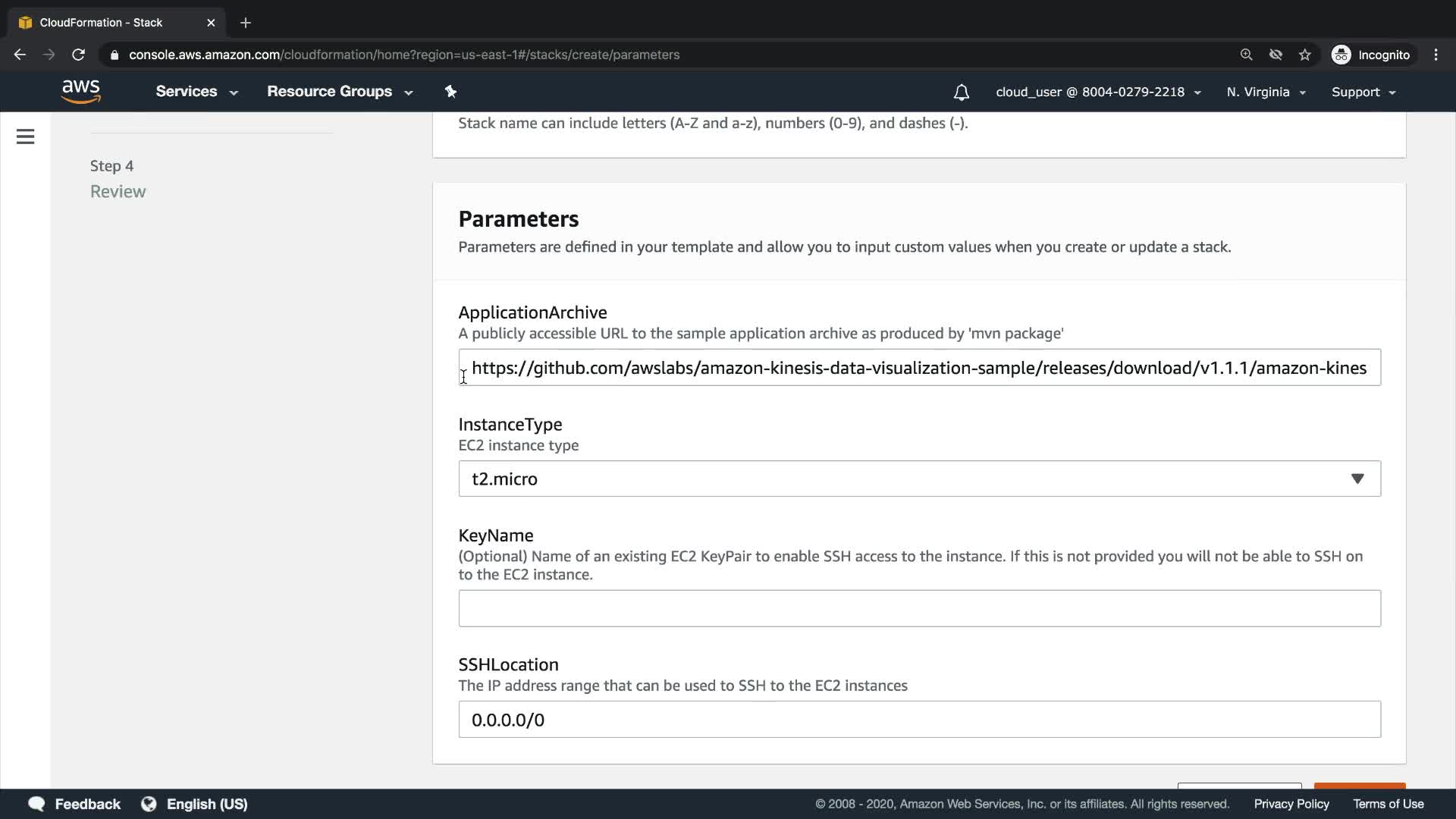Open the Support menu
The height and width of the screenshot is (819, 1456).
coord(1363,92)
